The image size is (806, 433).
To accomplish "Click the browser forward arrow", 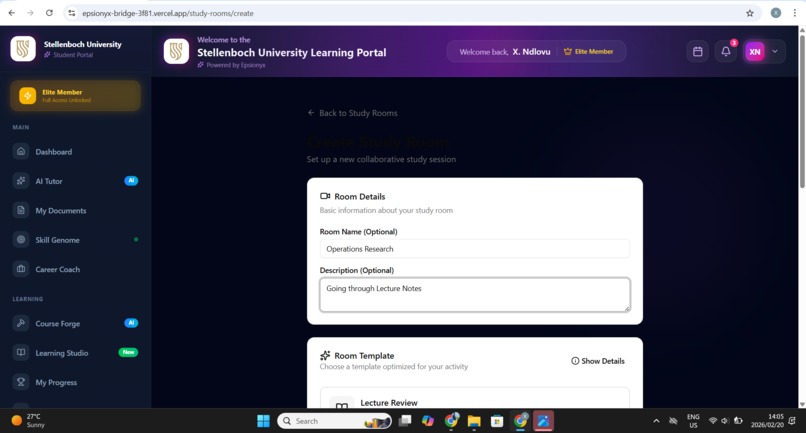I will point(30,13).
